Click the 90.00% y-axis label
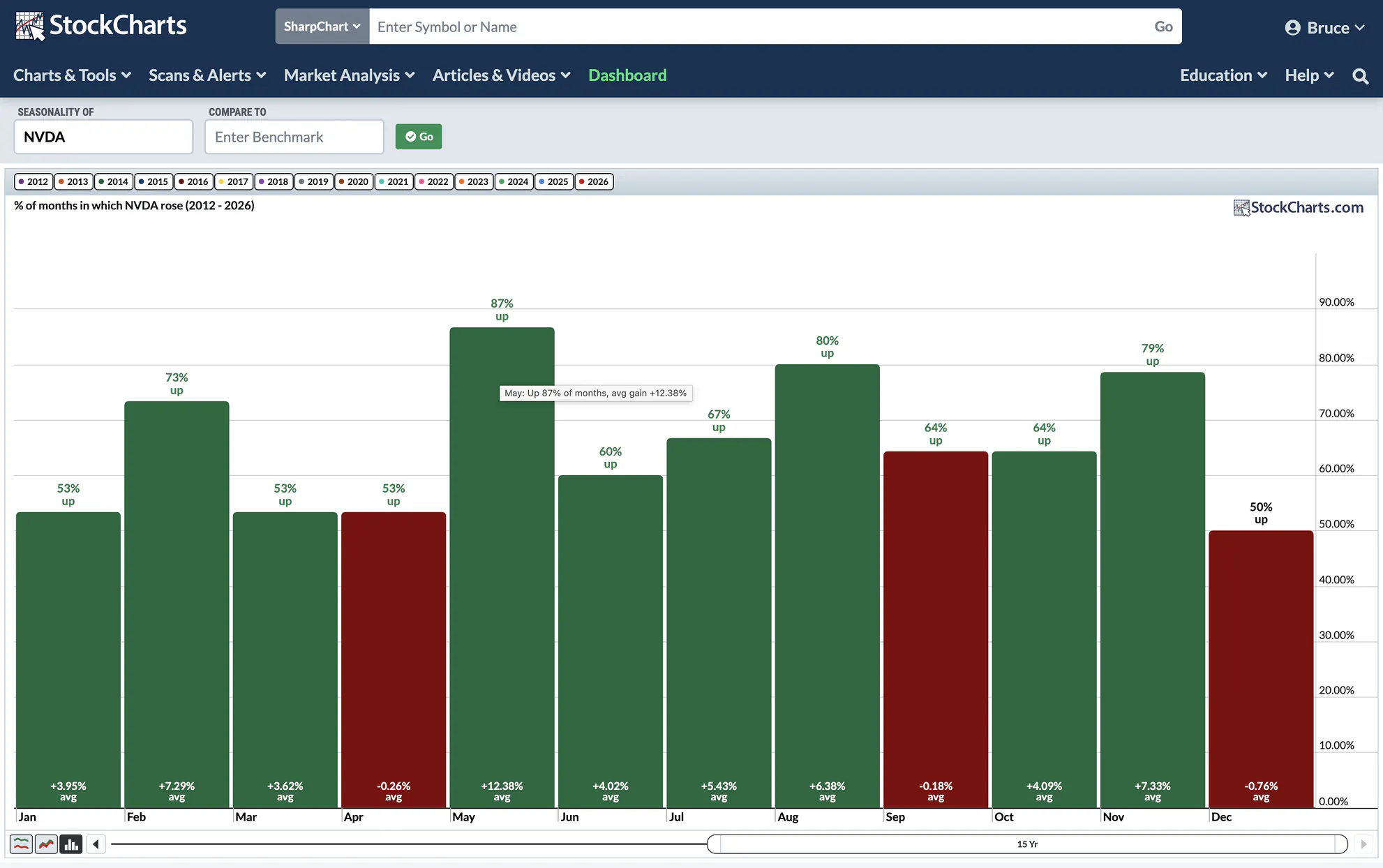Viewport: 1383px width, 868px height. (x=1336, y=302)
